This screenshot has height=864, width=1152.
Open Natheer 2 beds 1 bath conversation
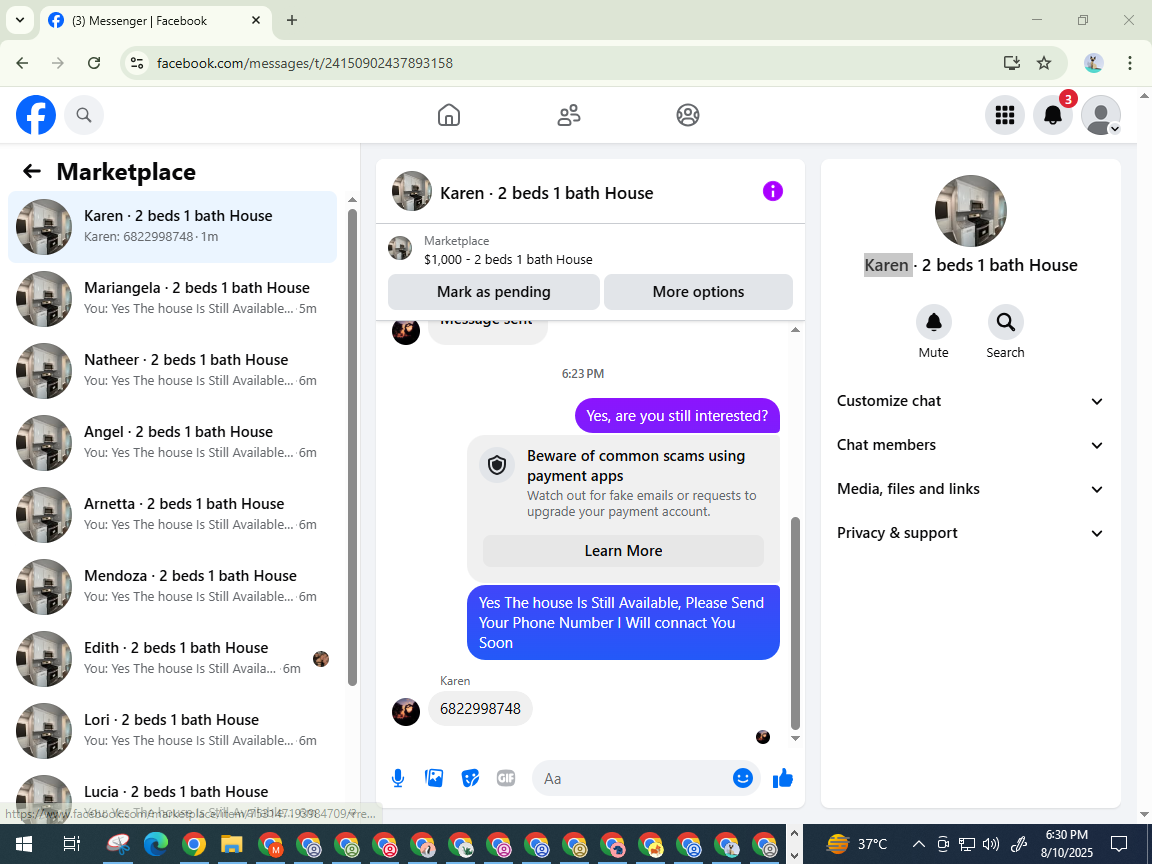tap(173, 371)
